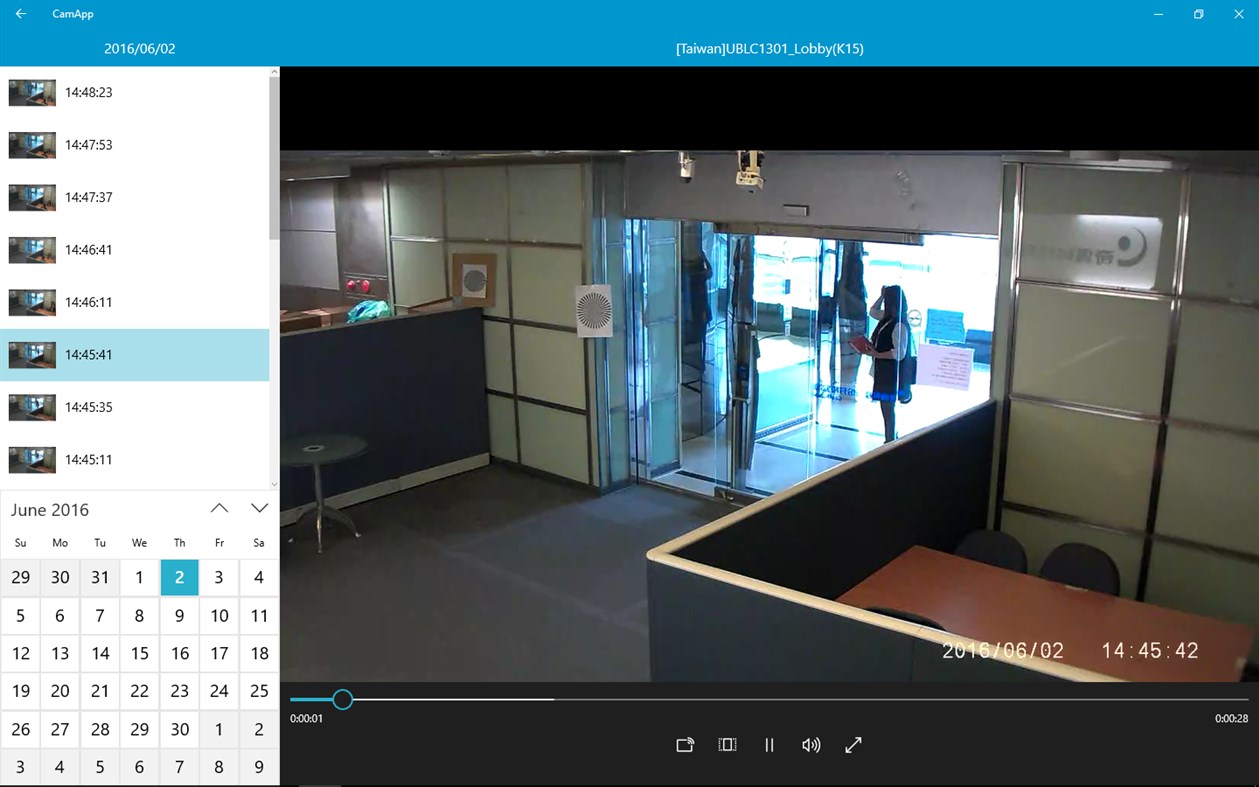This screenshot has width=1259, height=787.
Task: Go to previous month with the up chevron
Action: click(x=219, y=508)
